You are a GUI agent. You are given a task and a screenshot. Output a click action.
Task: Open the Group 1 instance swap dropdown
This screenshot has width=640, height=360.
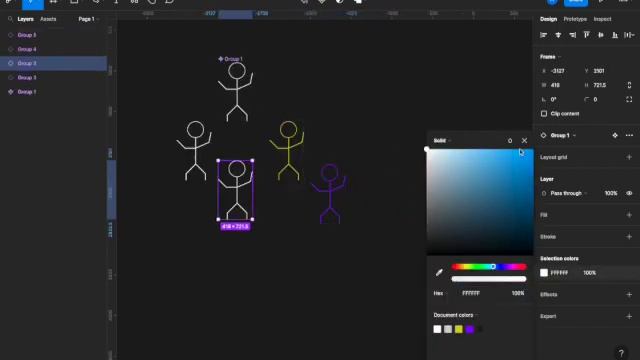pyautogui.click(x=563, y=136)
